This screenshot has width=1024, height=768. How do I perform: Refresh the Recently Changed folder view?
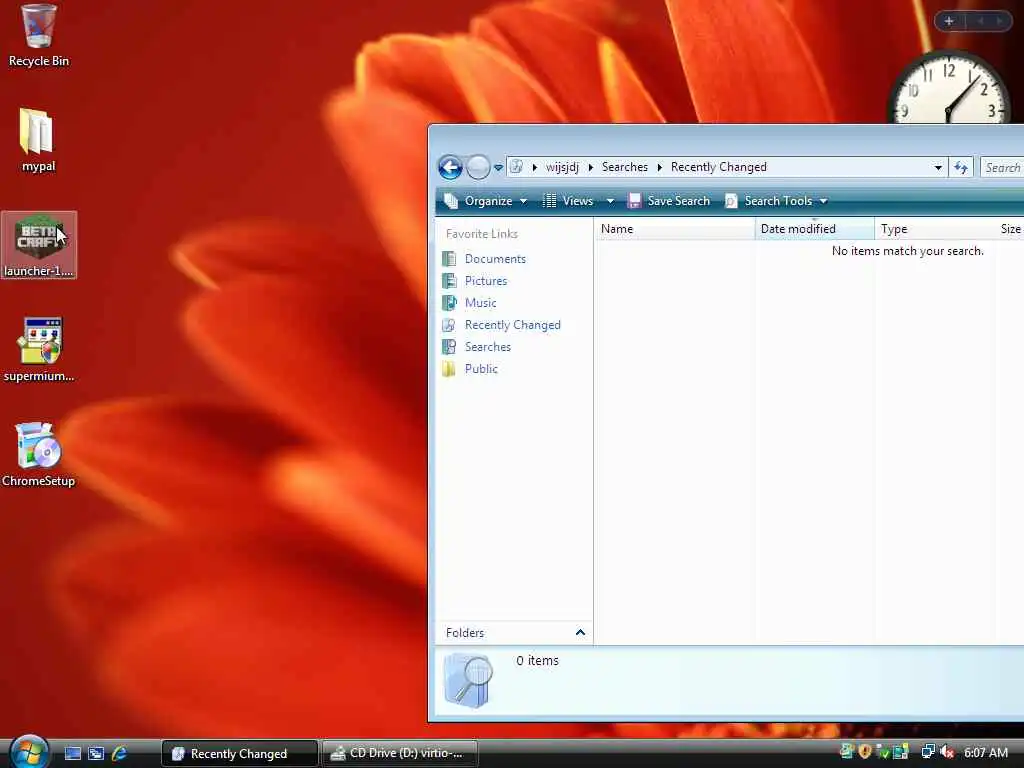pos(961,168)
